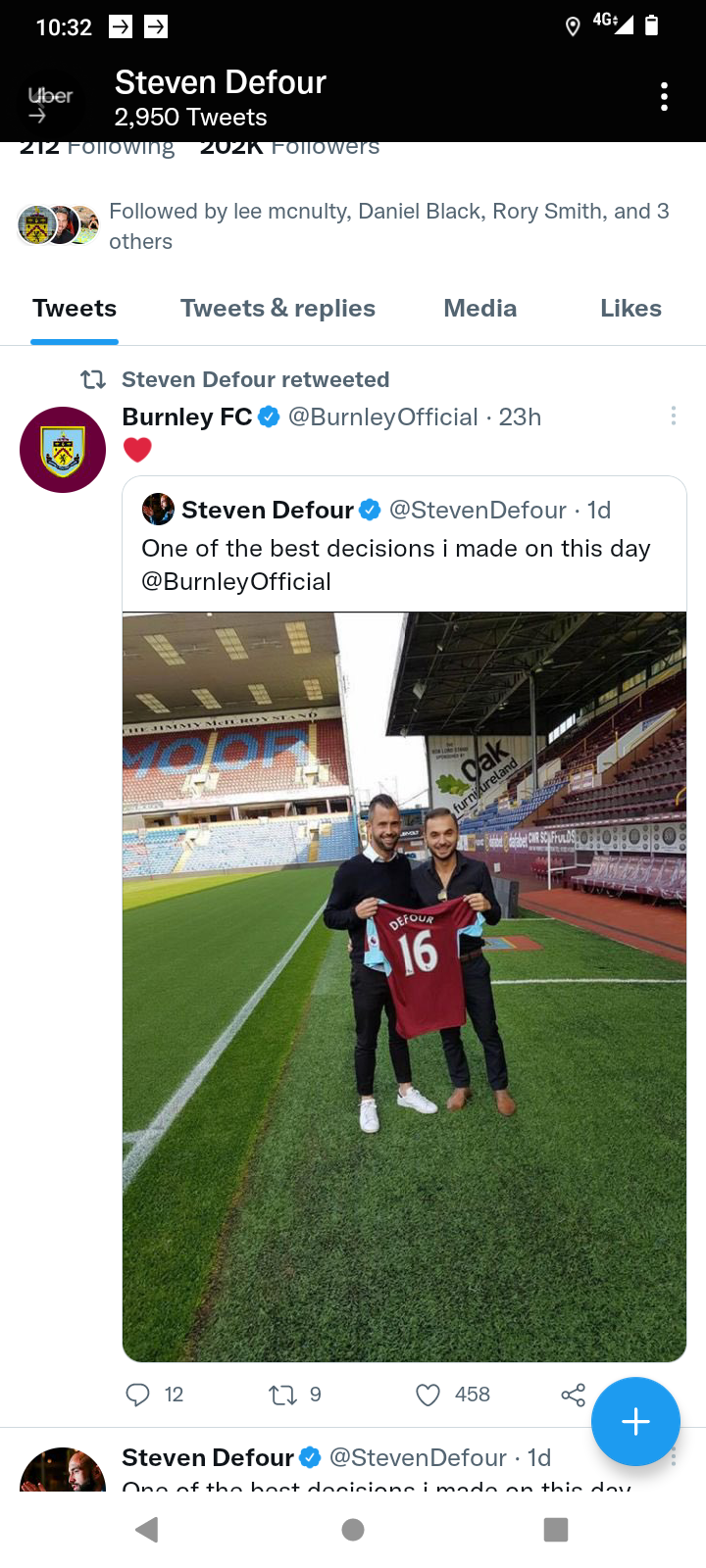Viewport: 706px width, 1568px height.
Task: Like the tweet with heart icon
Action: tap(429, 1395)
